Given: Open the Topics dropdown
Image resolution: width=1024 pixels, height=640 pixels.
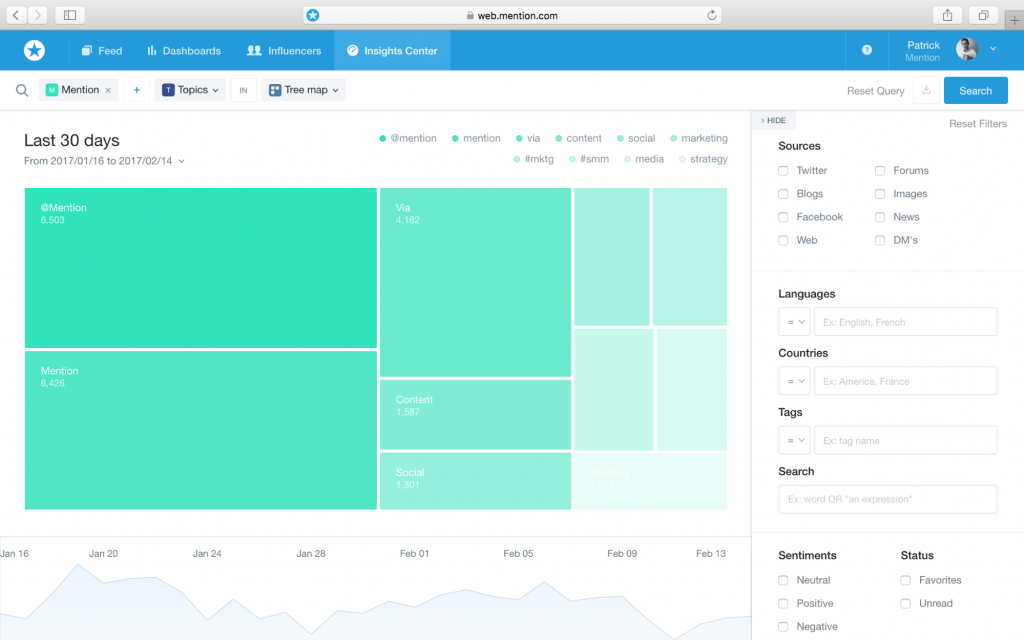Looking at the screenshot, I should [x=190, y=90].
